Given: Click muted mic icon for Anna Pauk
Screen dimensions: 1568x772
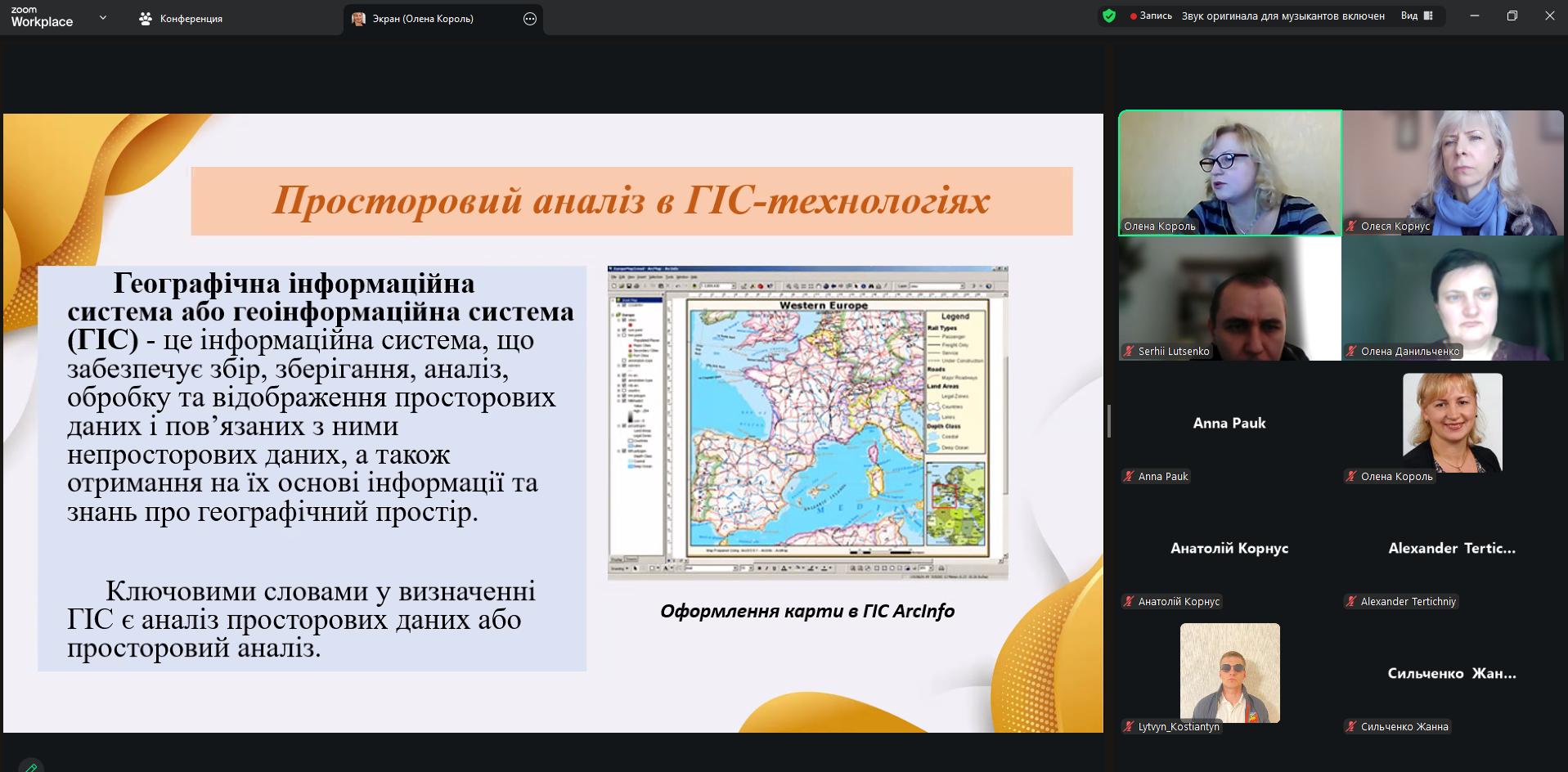Looking at the screenshot, I should tap(1129, 477).
